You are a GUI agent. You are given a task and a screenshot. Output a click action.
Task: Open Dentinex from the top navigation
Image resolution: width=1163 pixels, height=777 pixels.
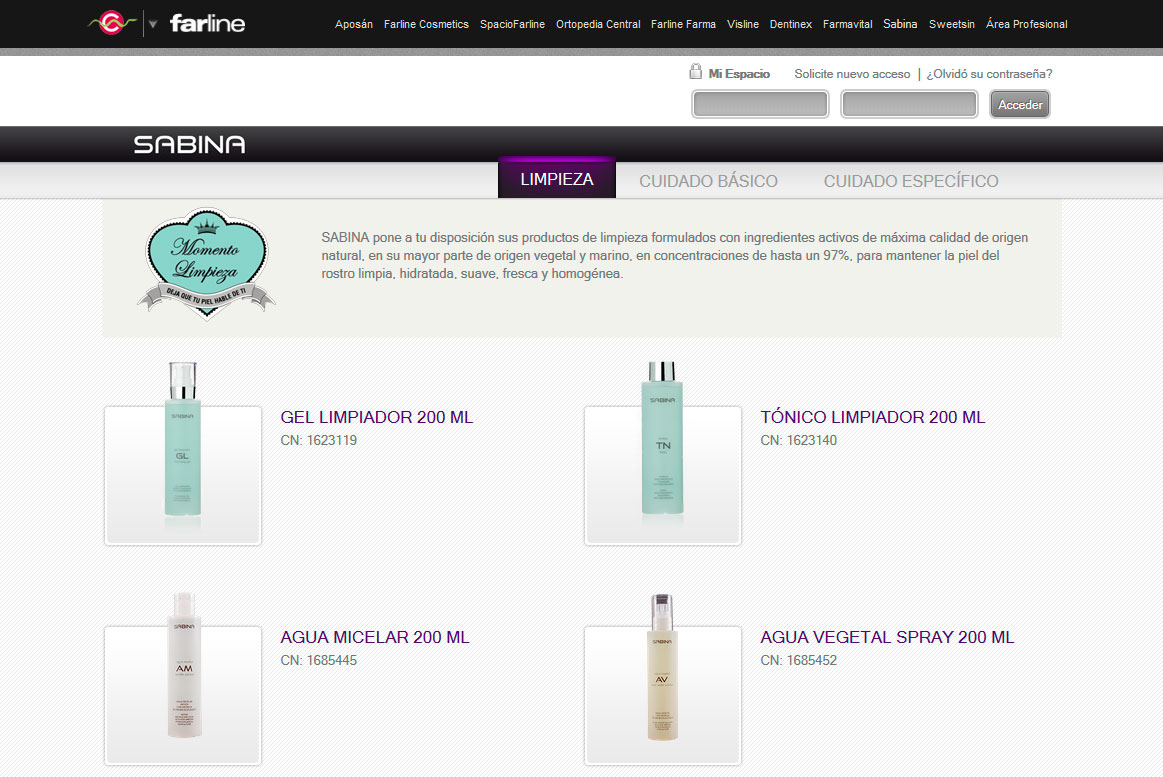(x=790, y=24)
